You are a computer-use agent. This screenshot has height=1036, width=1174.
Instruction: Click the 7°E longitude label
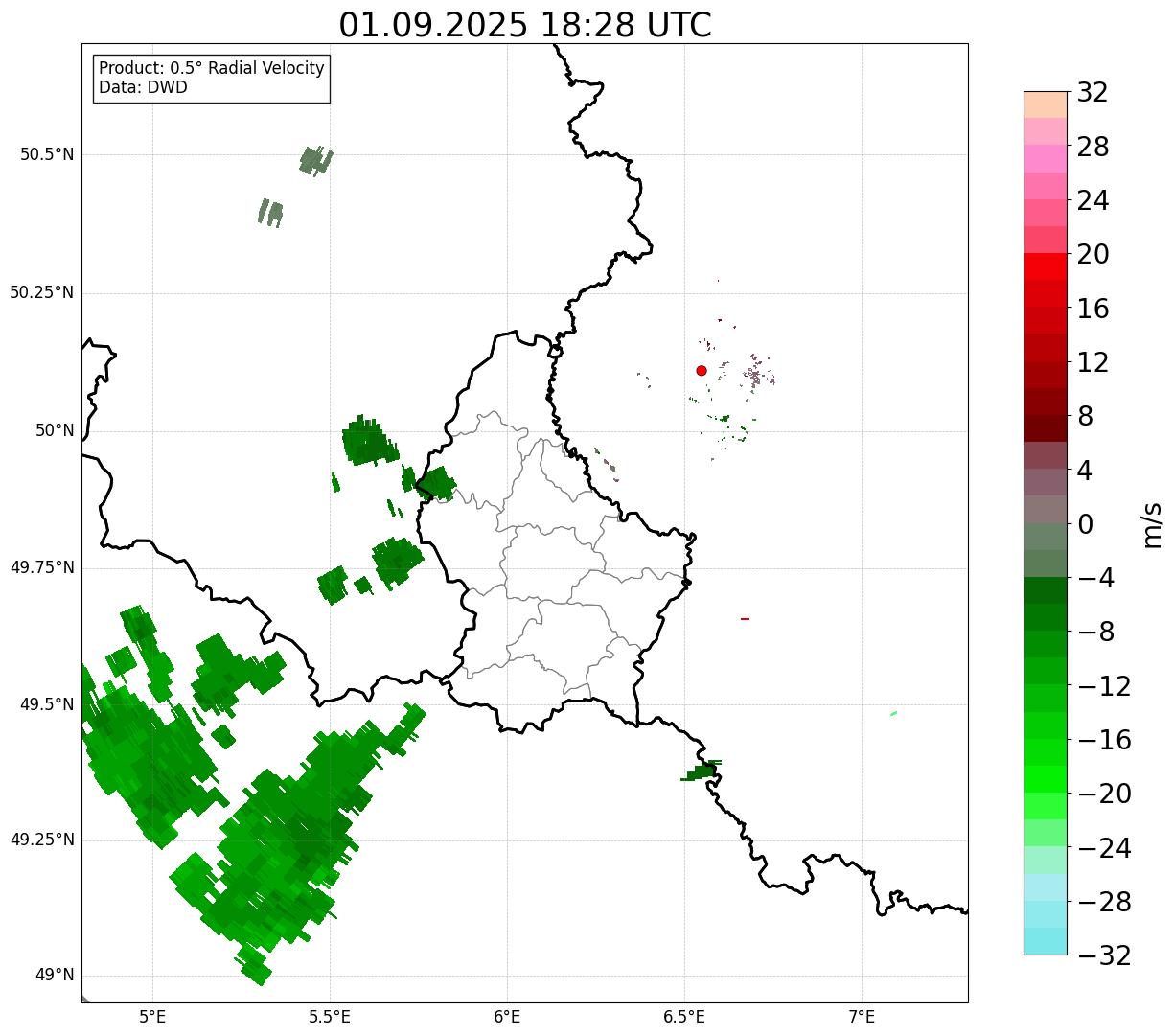(862, 1017)
